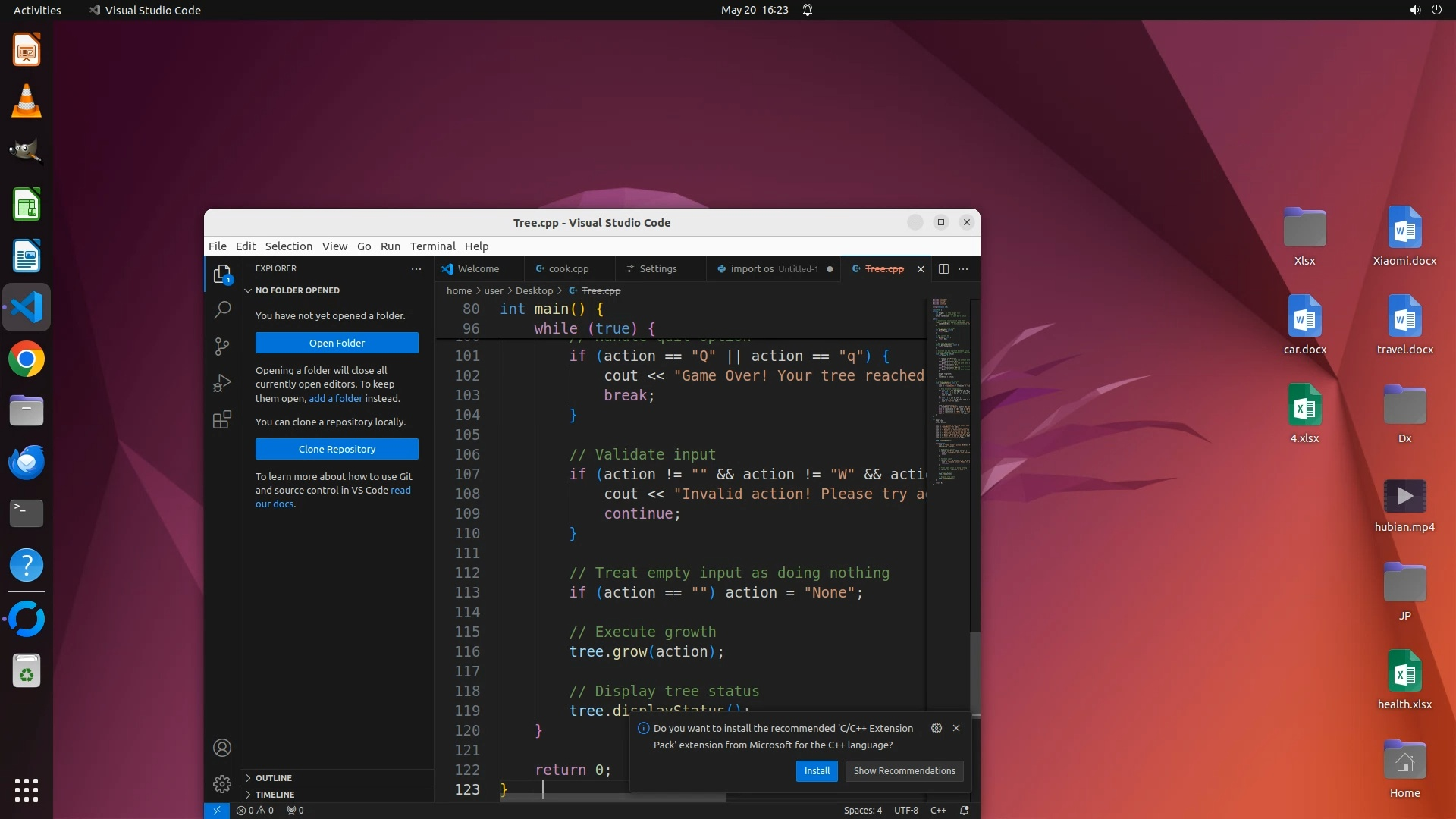
Task: Open the Extensions view
Action: pyautogui.click(x=221, y=420)
